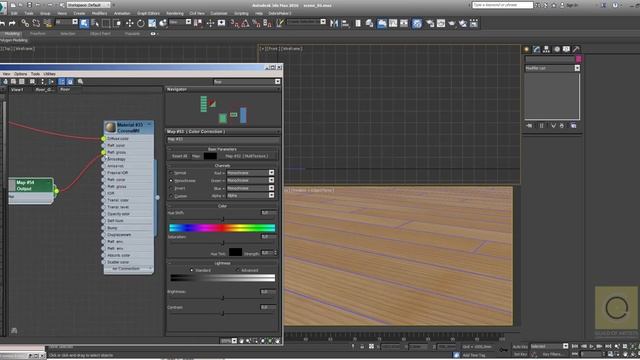Activate the Select and Move tool

tap(129, 23)
